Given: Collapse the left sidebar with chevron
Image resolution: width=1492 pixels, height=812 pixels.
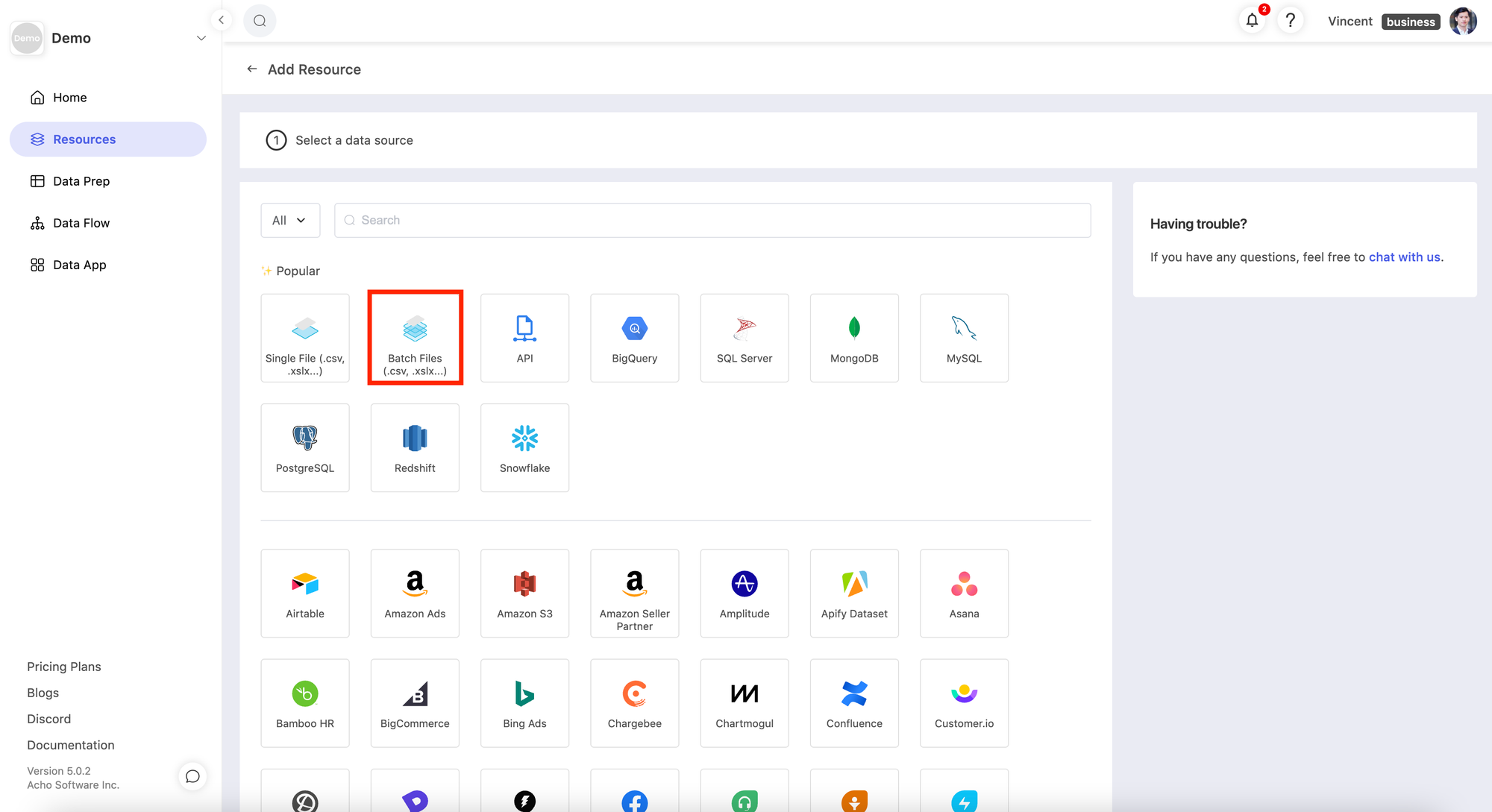Looking at the screenshot, I should click(x=221, y=20).
